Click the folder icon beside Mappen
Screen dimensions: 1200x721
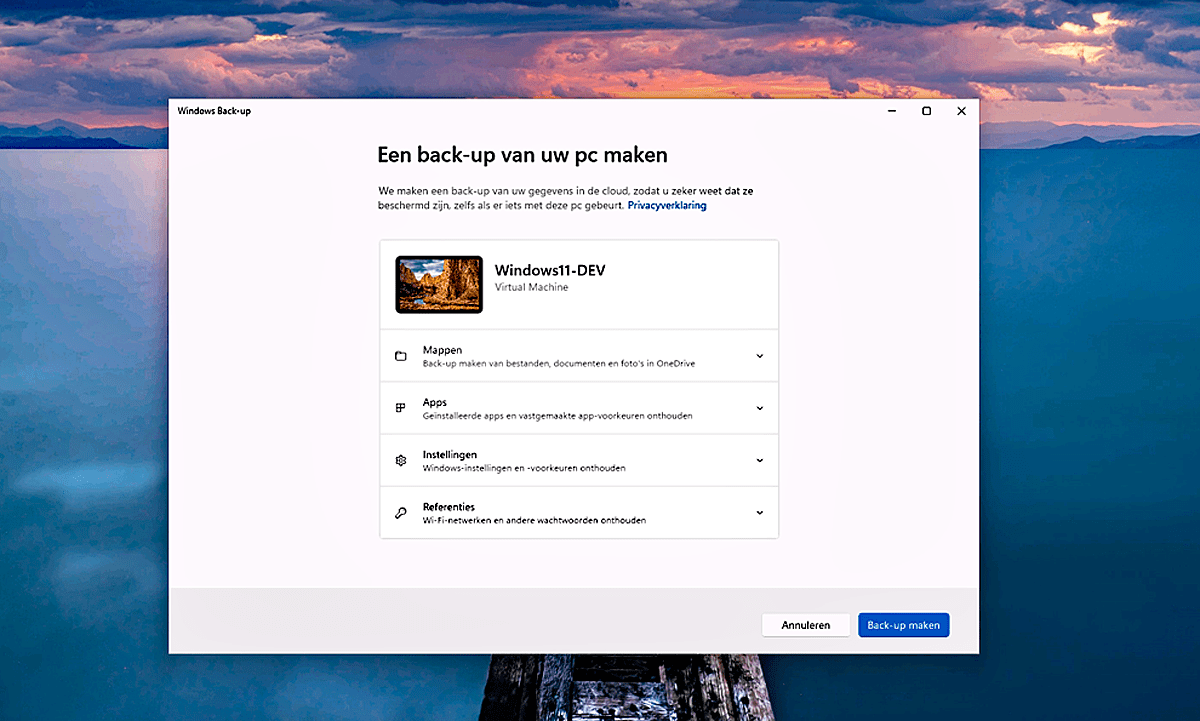[401, 355]
